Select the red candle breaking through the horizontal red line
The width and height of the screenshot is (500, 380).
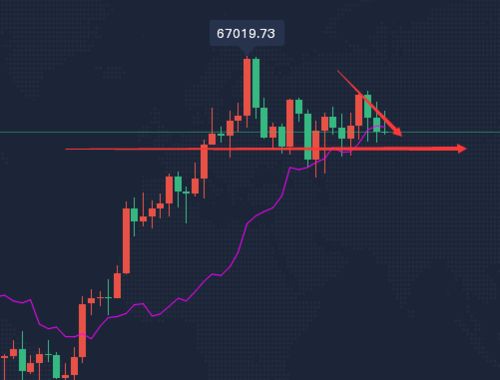pyautogui.click(x=204, y=162)
